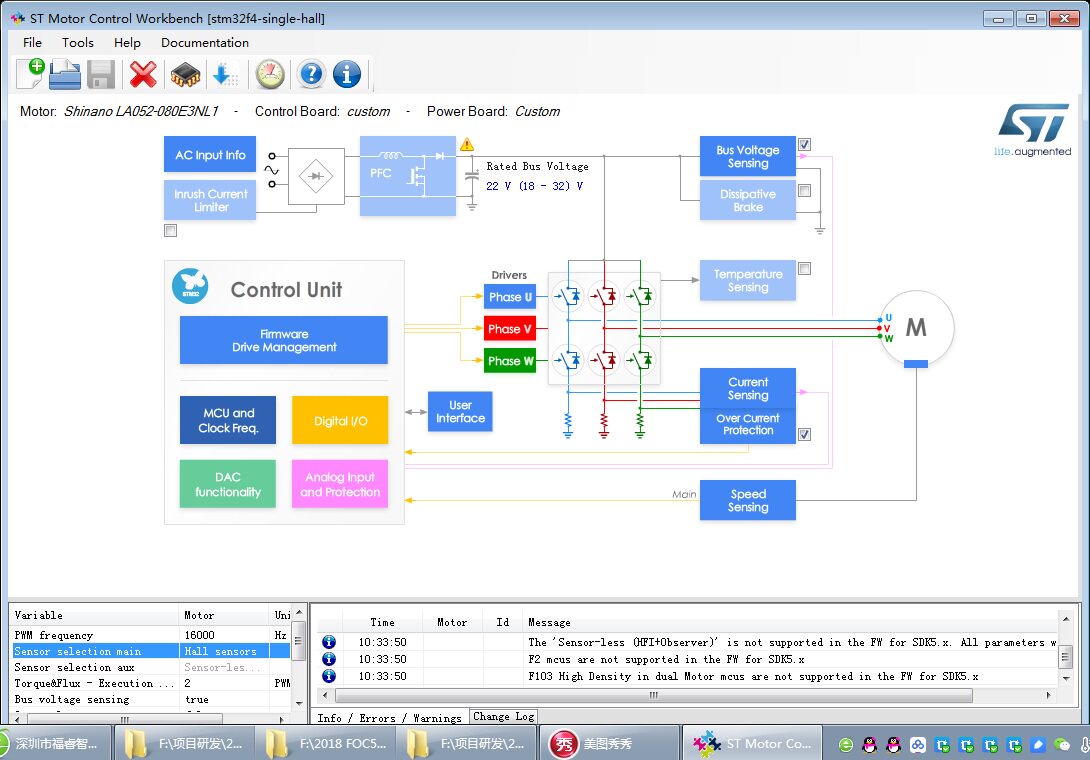The image size is (1090, 760).
Task: Toggle the Over Current Protection checkbox
Action: tap(804, 435)
